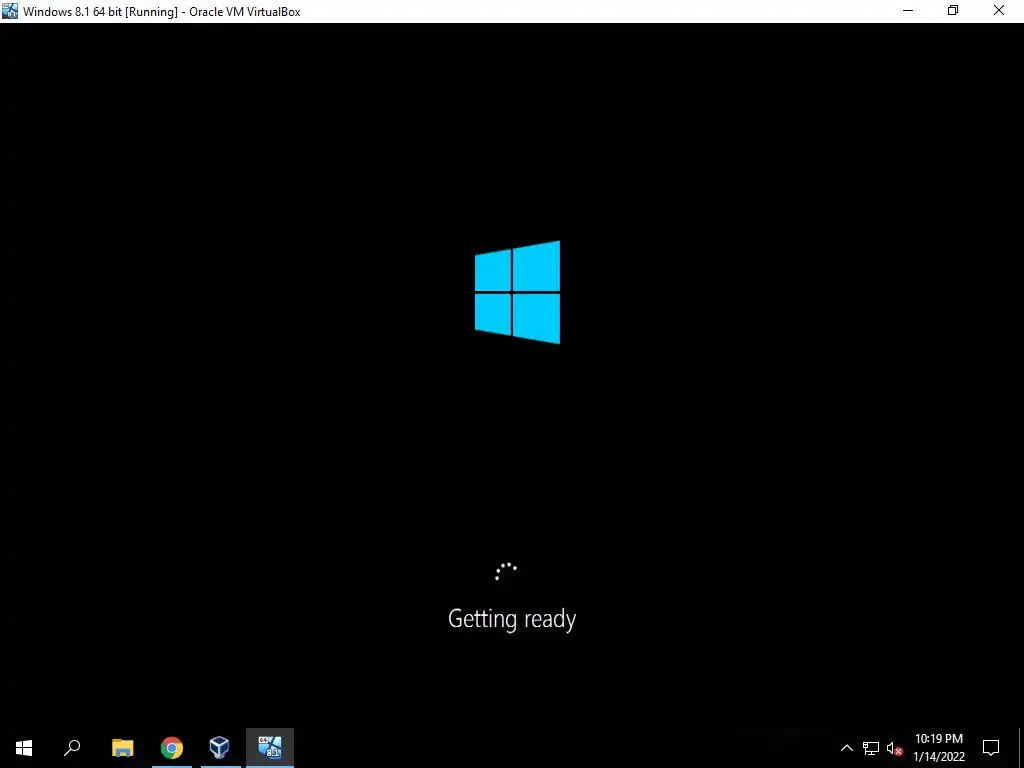Click the Show desktop sliver on taskbar
This screenshot has height=768, width=1024.
(x=1021, y=748)
